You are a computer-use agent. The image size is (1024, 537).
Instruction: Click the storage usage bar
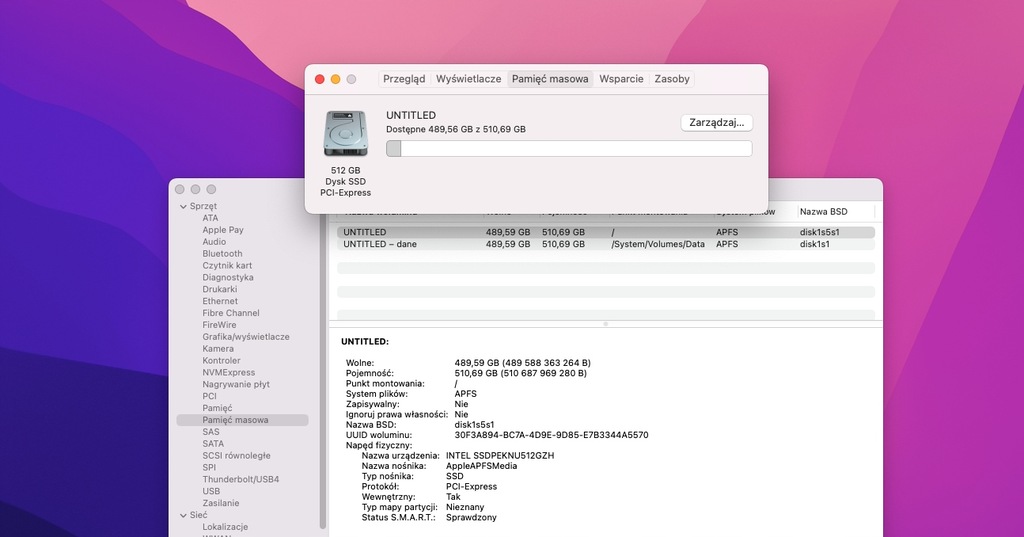pyautogui.click(x=569, y=148)
